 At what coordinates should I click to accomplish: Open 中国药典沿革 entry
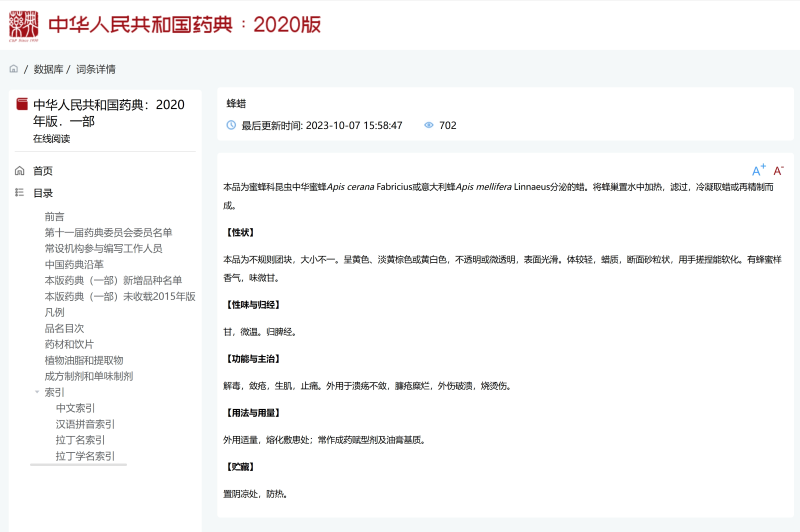[74, 264]
